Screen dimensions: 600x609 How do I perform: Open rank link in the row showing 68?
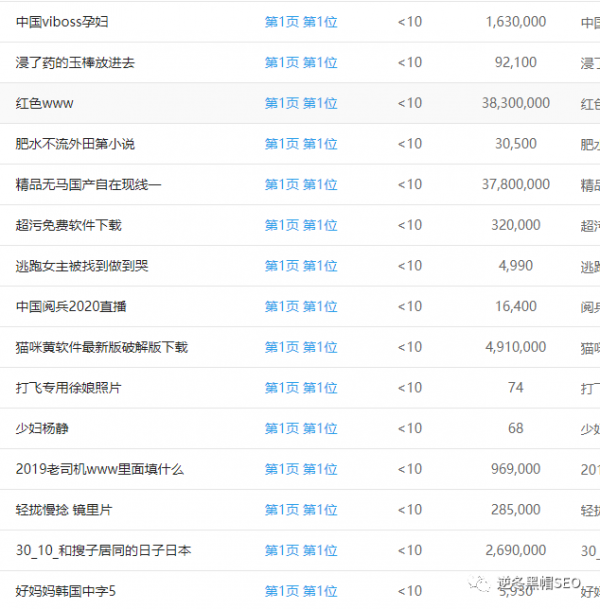coord(300,429)
